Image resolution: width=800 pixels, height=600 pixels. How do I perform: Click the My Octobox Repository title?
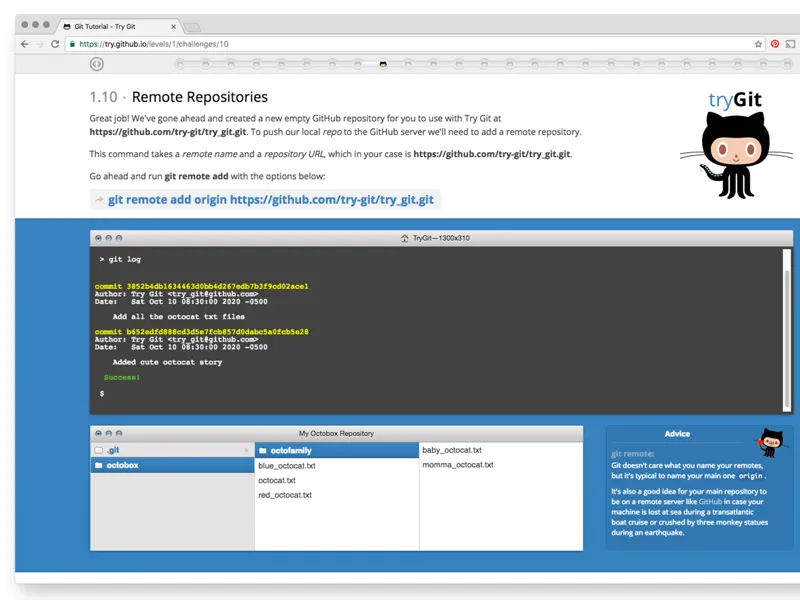(336, 433)
